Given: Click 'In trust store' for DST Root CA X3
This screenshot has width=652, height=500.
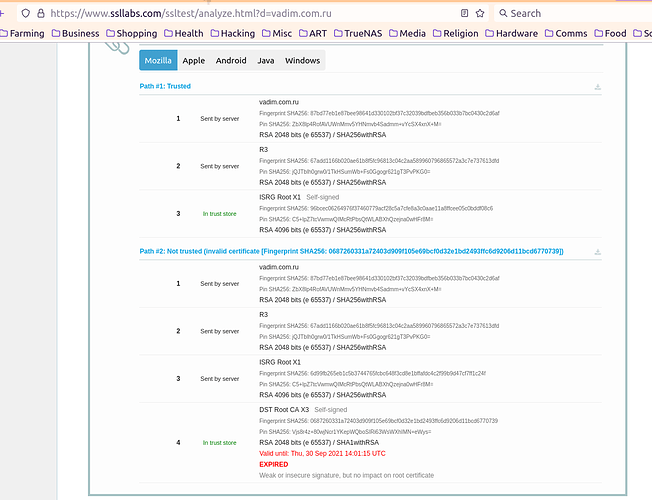Looking at the screenshot, I should (220, 443).
